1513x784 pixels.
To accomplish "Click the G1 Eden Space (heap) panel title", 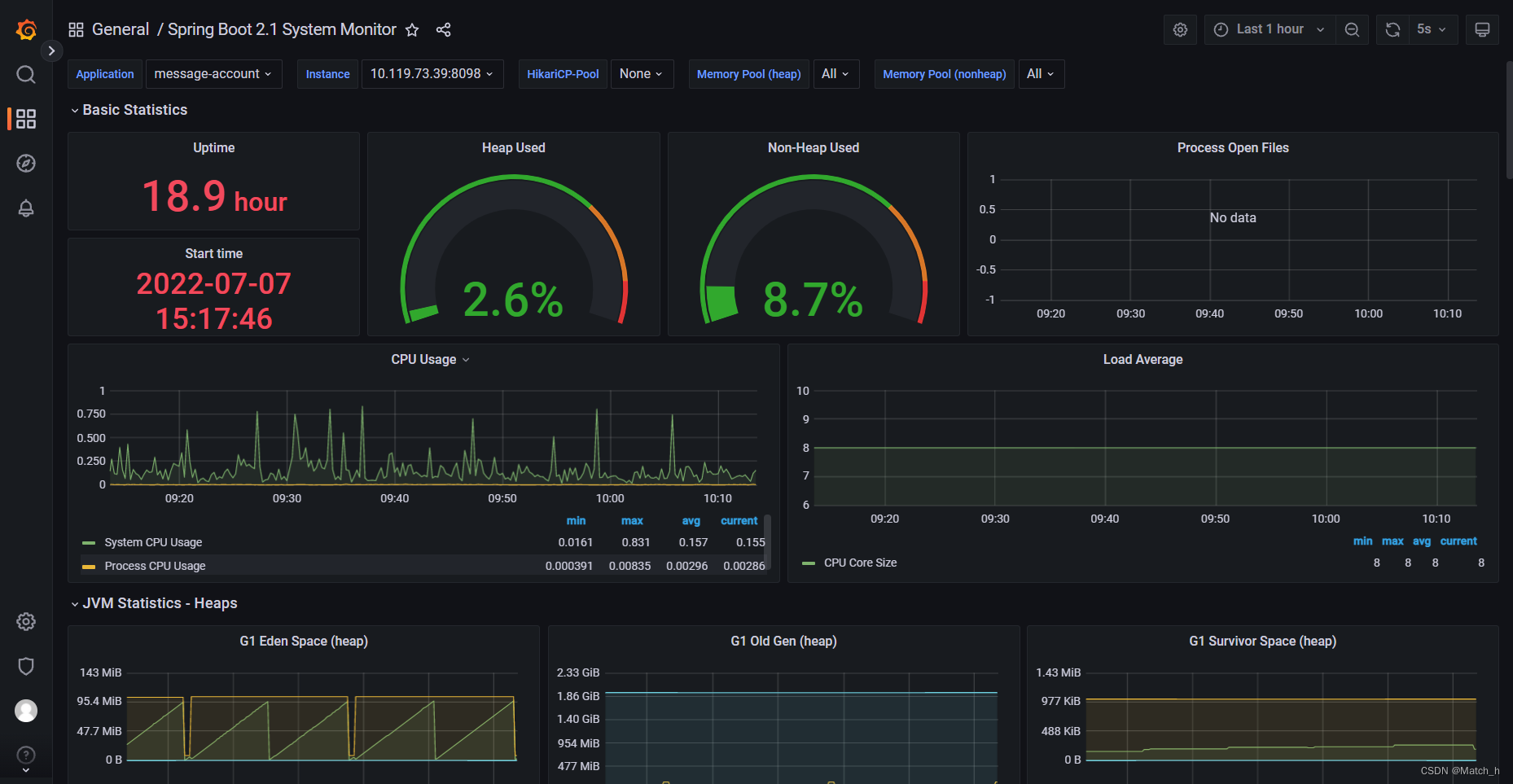I will 304,642.
